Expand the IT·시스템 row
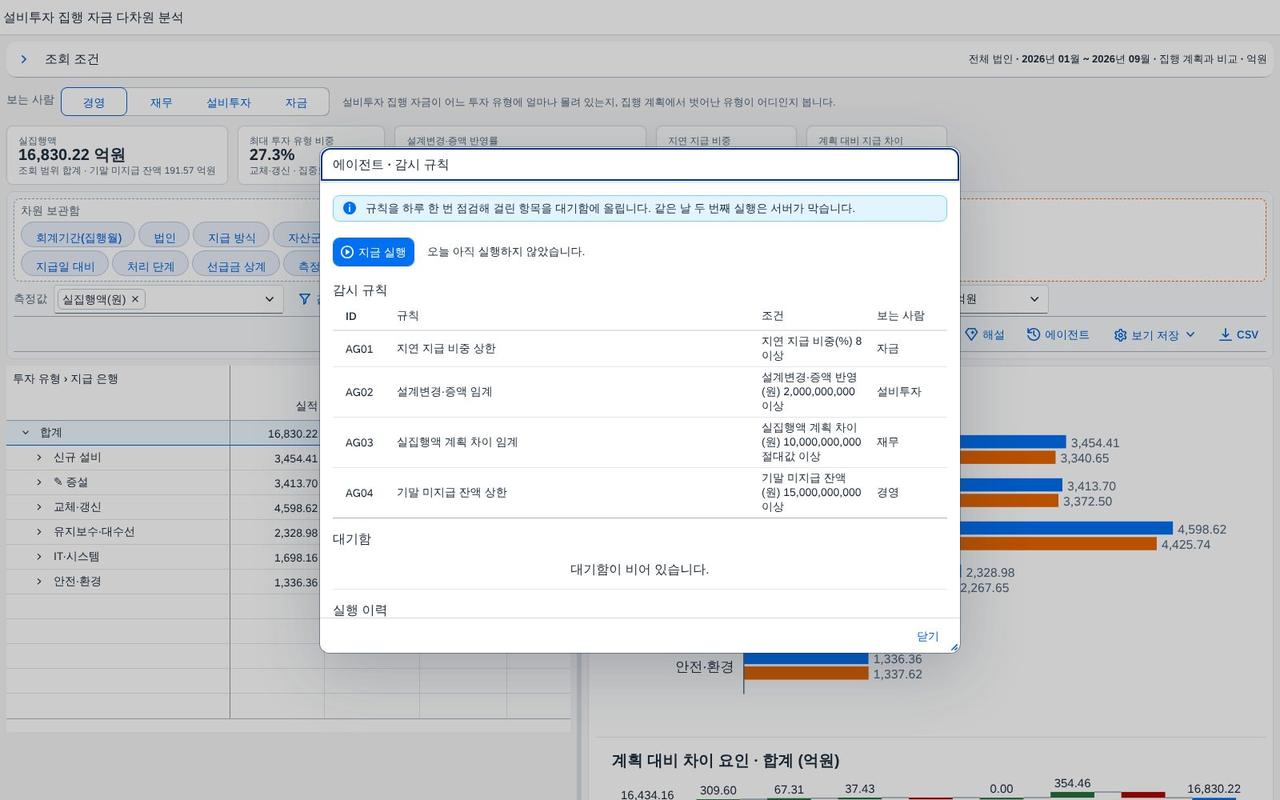Image resolution: width=1280 pixels, height=800 pixels. [x=39, y=557]
